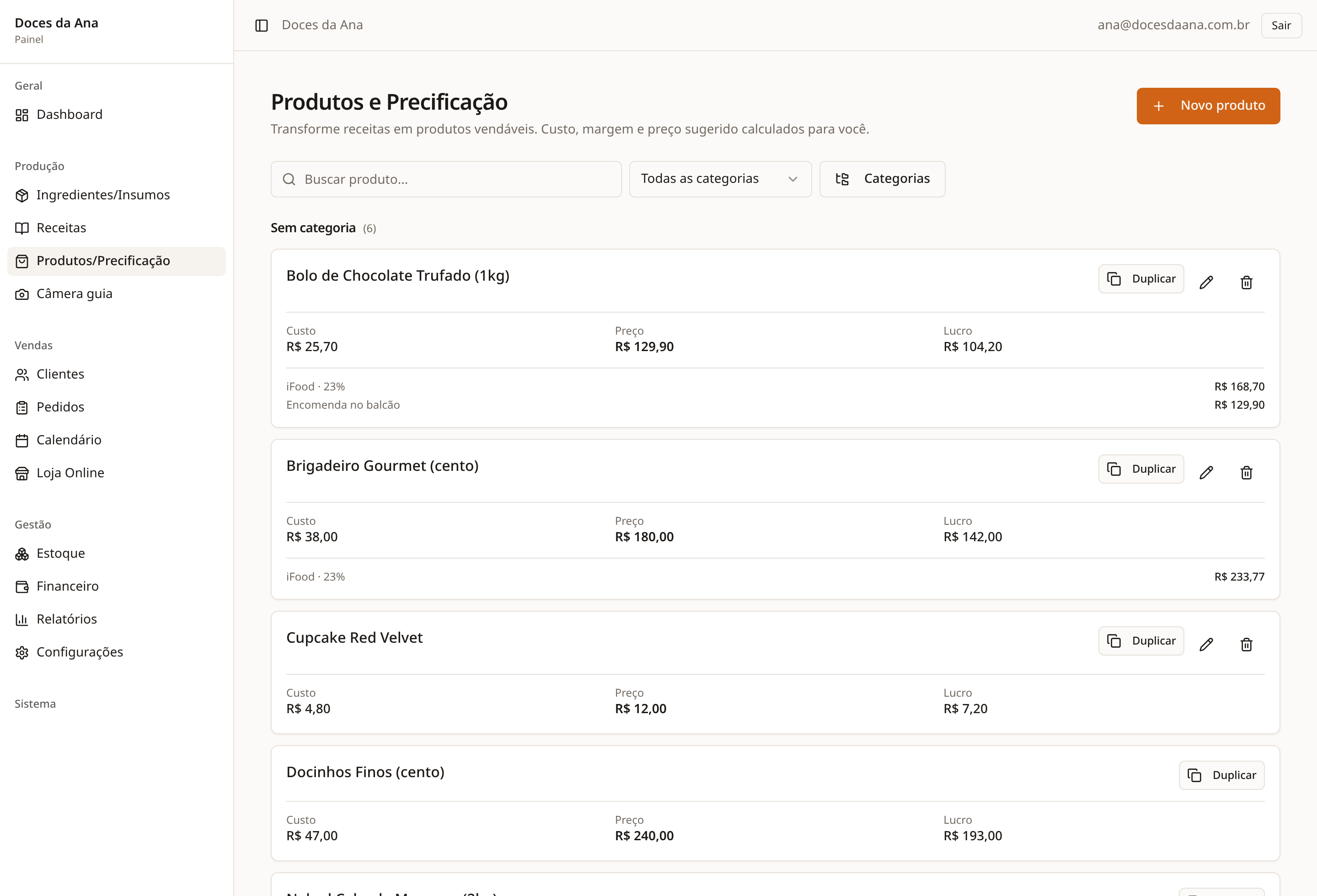Delete Brigadeiro Gourmet trash icon

[1246, 472]
